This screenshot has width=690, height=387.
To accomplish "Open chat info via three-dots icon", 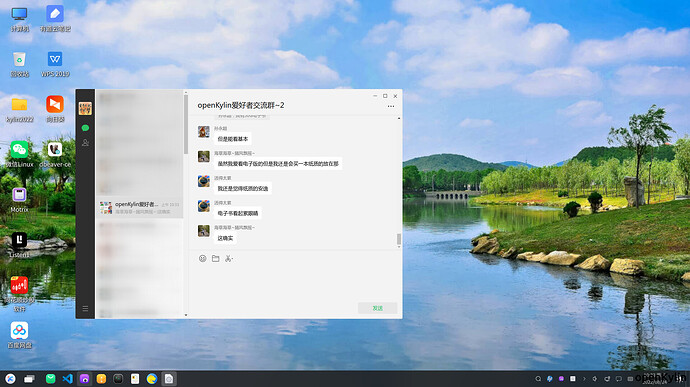I will pos(391,107).
